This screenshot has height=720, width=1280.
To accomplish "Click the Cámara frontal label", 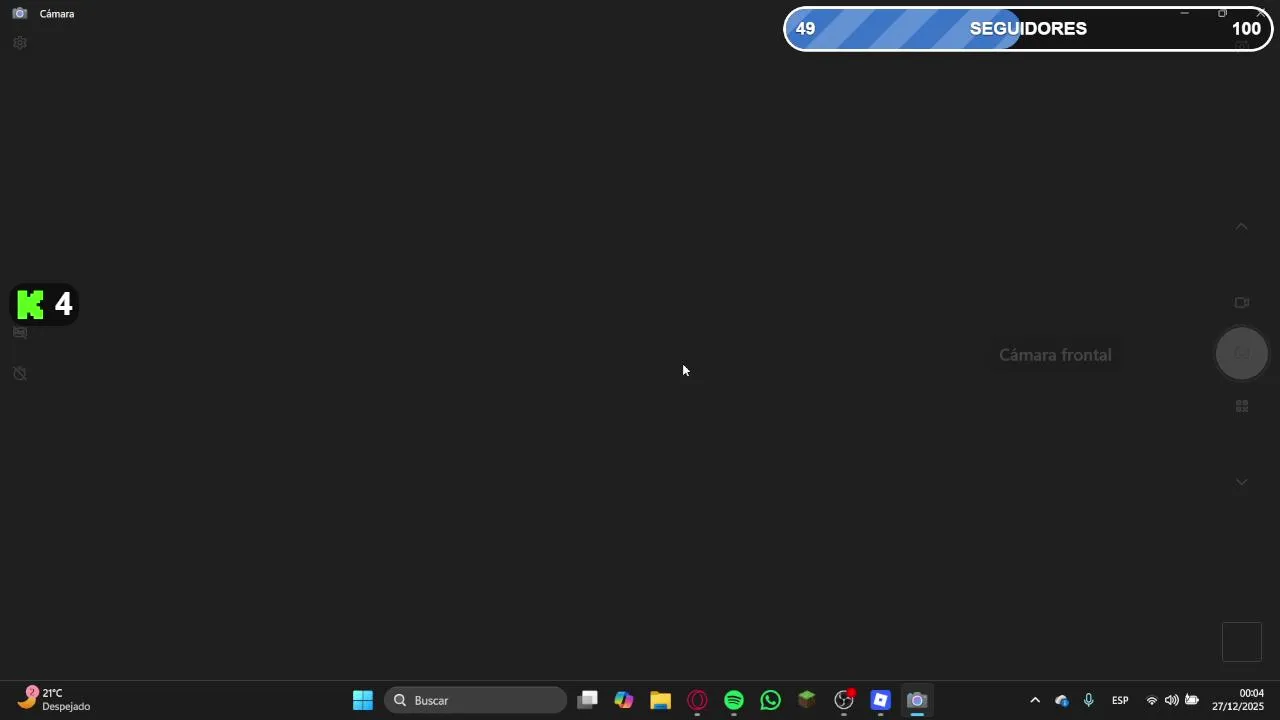I will [1055, 355].
